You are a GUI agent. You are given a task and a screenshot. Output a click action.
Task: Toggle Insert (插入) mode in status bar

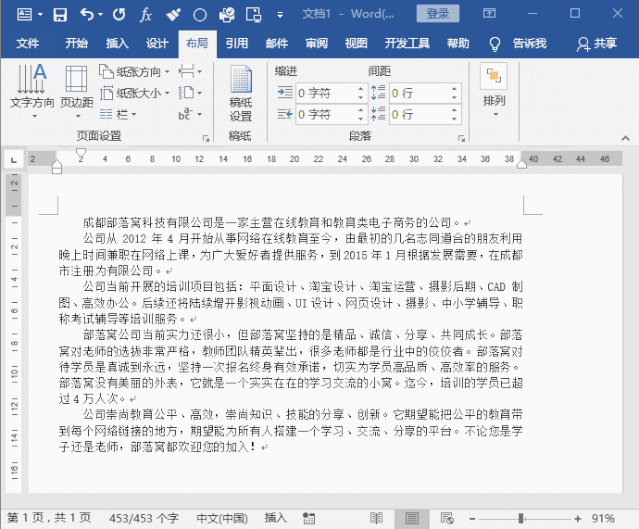275,518
